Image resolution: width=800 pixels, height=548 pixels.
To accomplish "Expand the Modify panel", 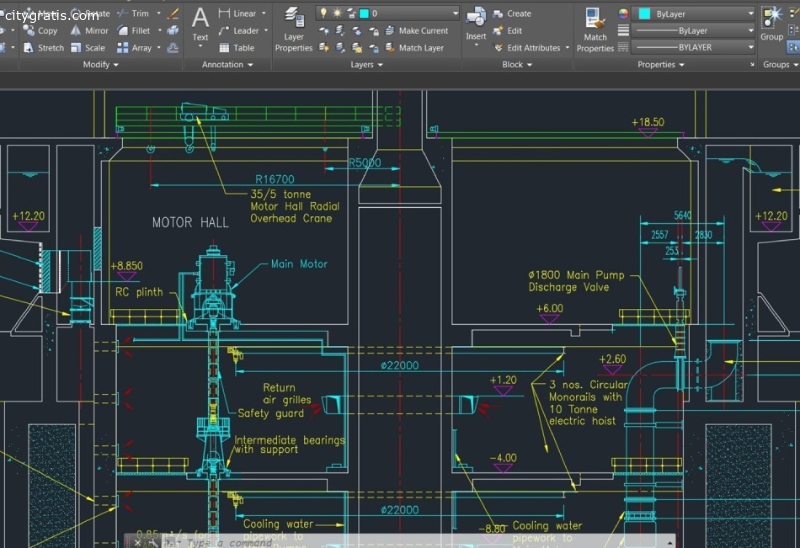I will click(100, 64).
